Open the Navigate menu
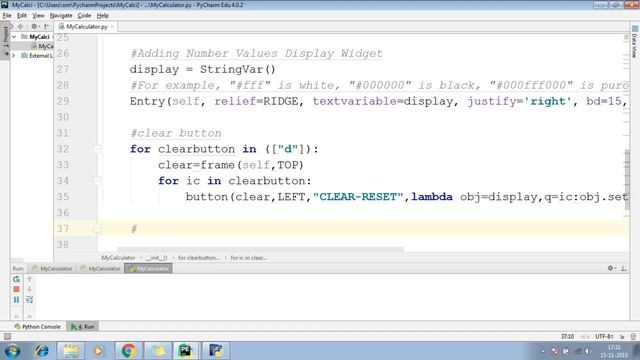The image size is (640, 360). [x=61, y=16]
